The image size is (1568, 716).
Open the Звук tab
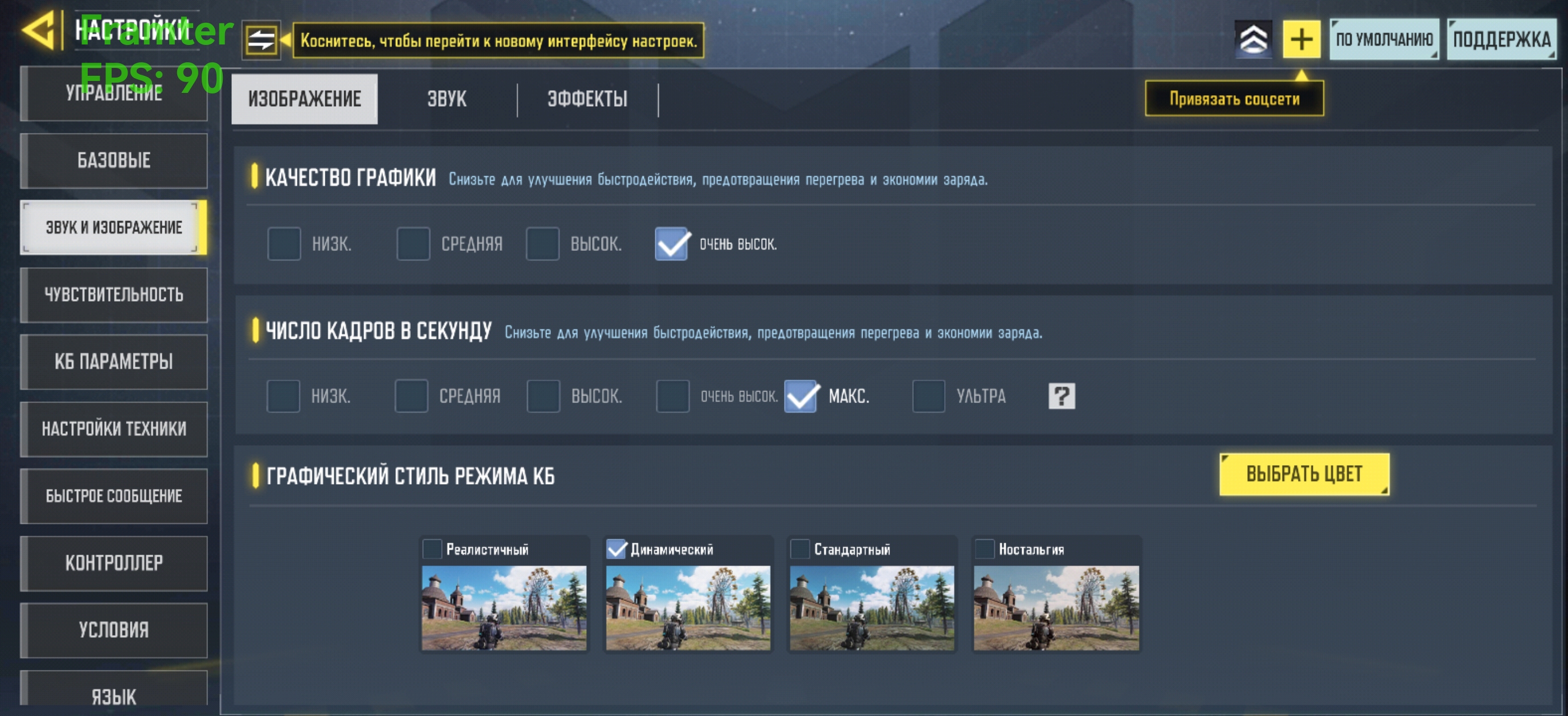(447, 99)
